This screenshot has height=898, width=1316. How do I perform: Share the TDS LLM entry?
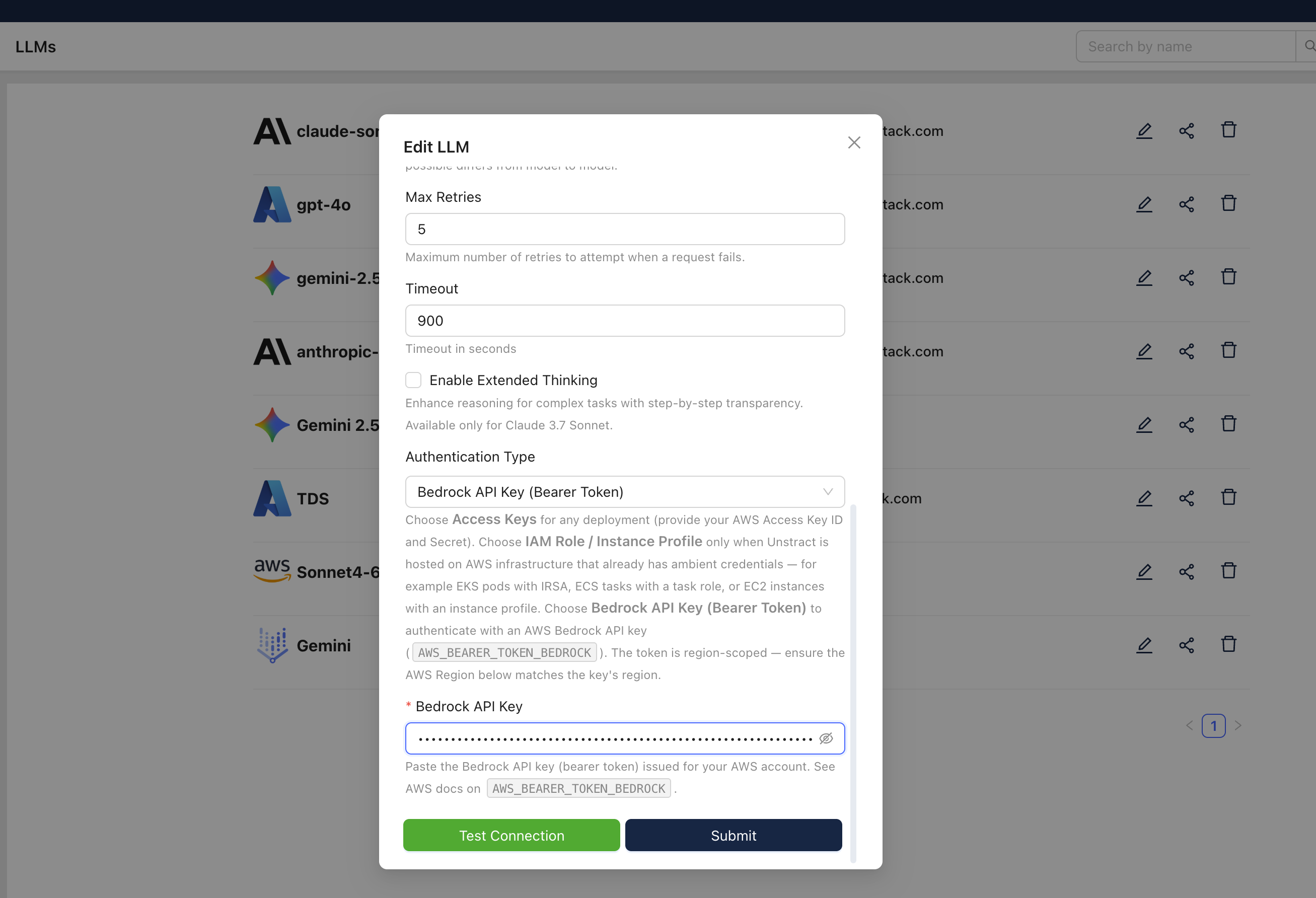tap(1186, 499)
